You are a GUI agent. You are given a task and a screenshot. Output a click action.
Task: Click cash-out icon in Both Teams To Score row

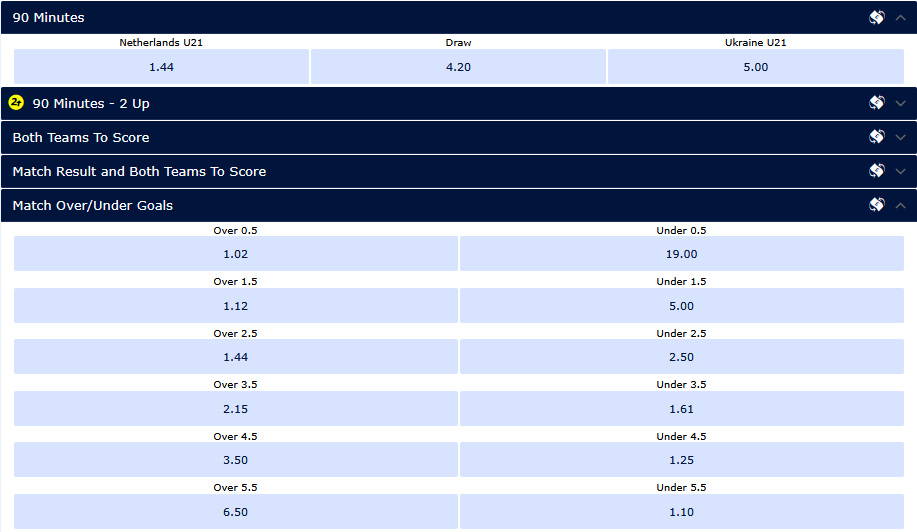[x=877, y=137]
